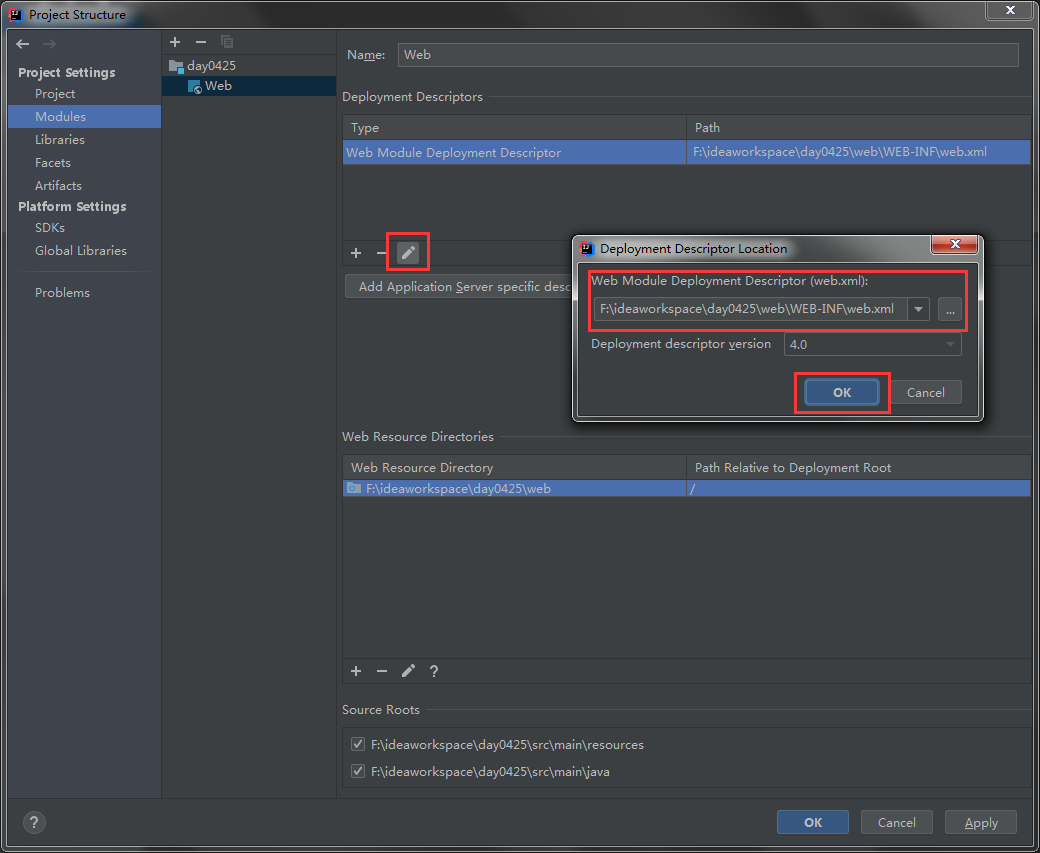1040x853 pixels.
Task: Open the Problems section
Action: tap(62, 293)
